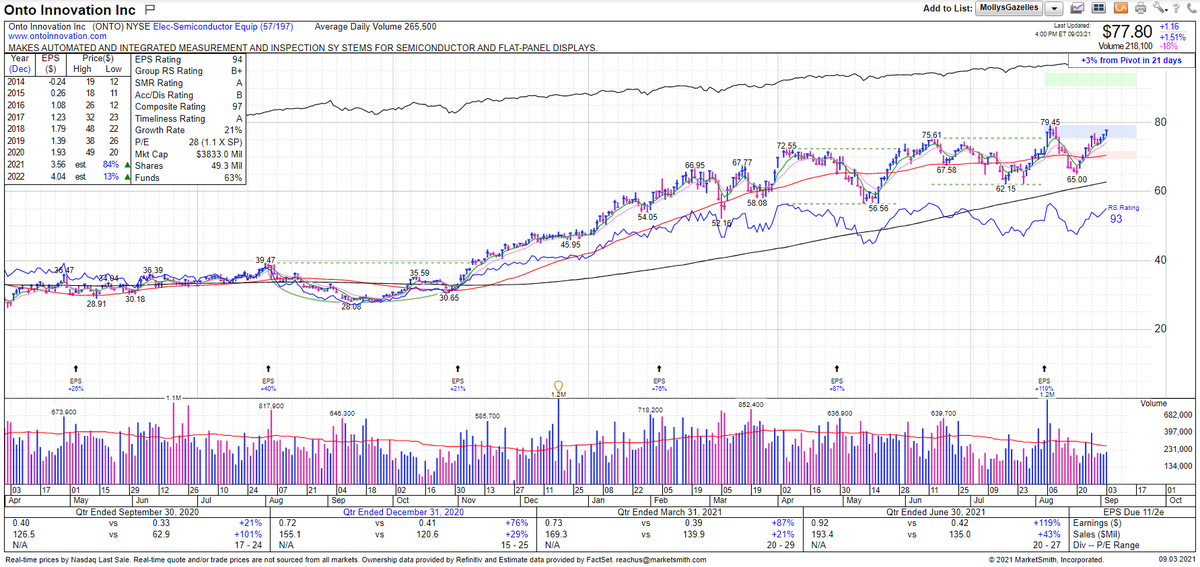Open help with the question mark icon

[1176, 8]
